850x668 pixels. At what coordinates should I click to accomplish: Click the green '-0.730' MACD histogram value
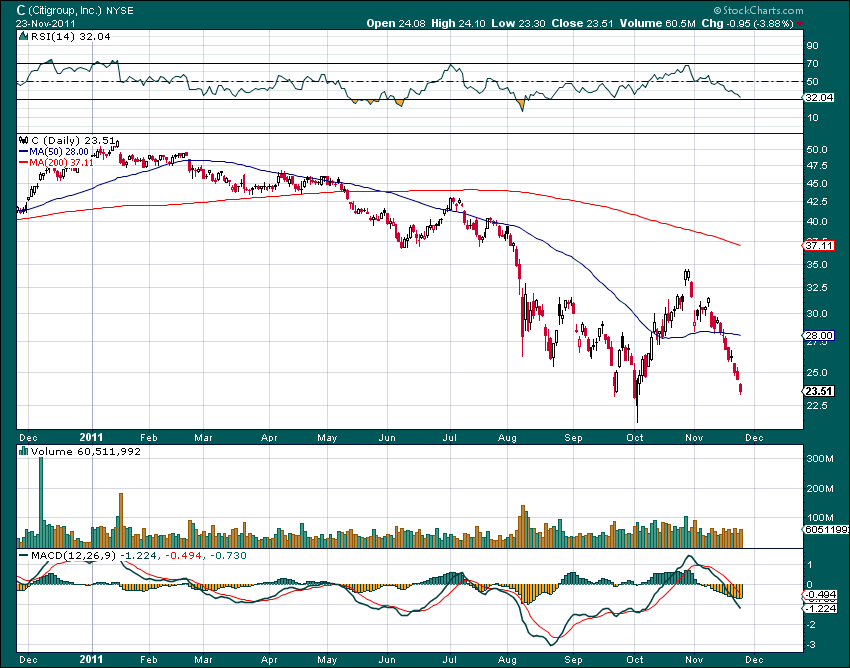(x=228, y=556)
